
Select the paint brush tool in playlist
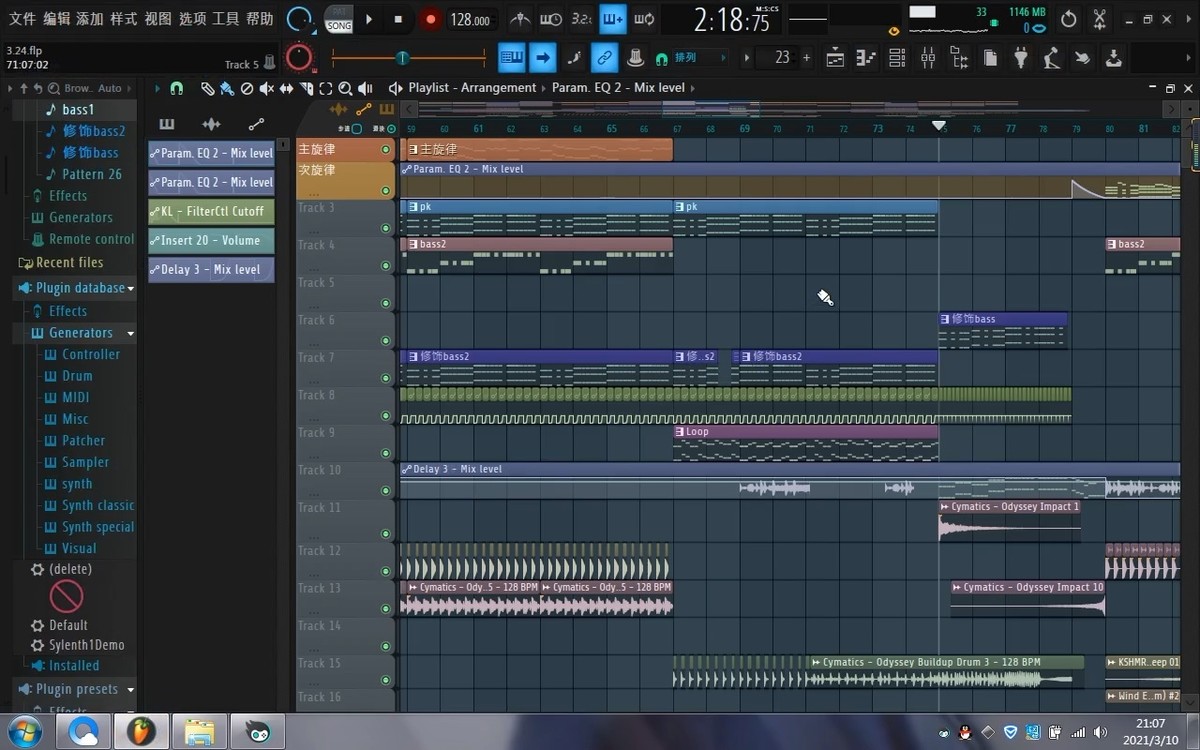226,88
